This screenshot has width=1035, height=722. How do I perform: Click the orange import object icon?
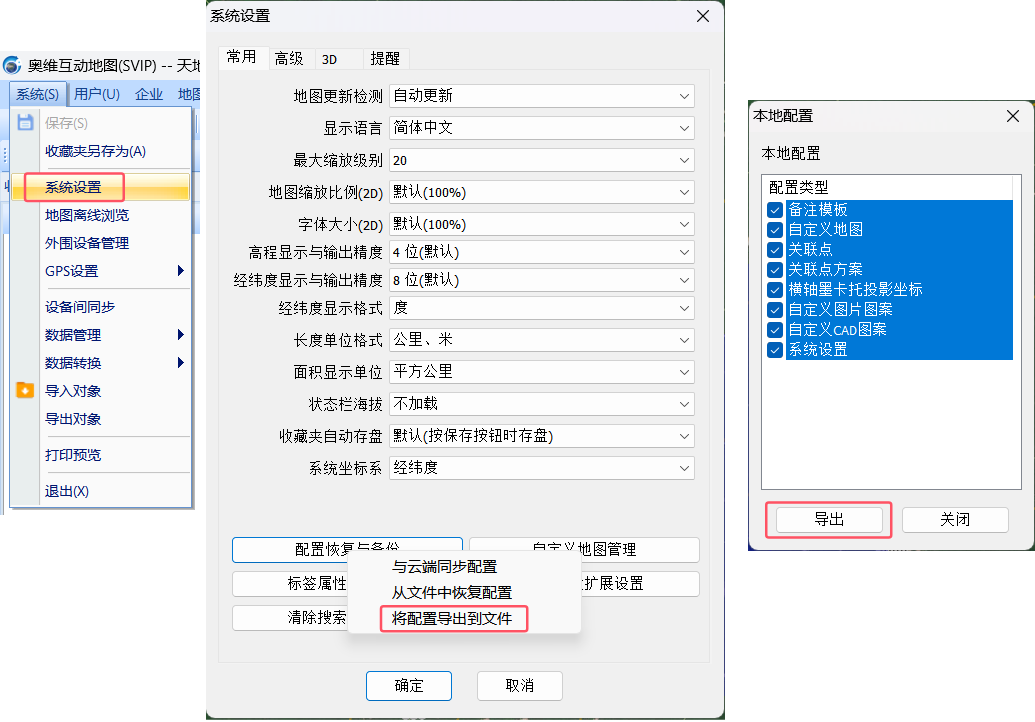pyautogui.click(x=25, y=390)
